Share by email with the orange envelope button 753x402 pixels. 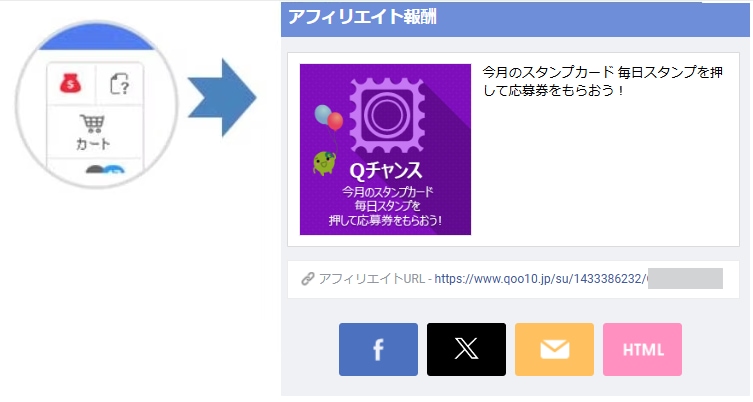(554, 350)
